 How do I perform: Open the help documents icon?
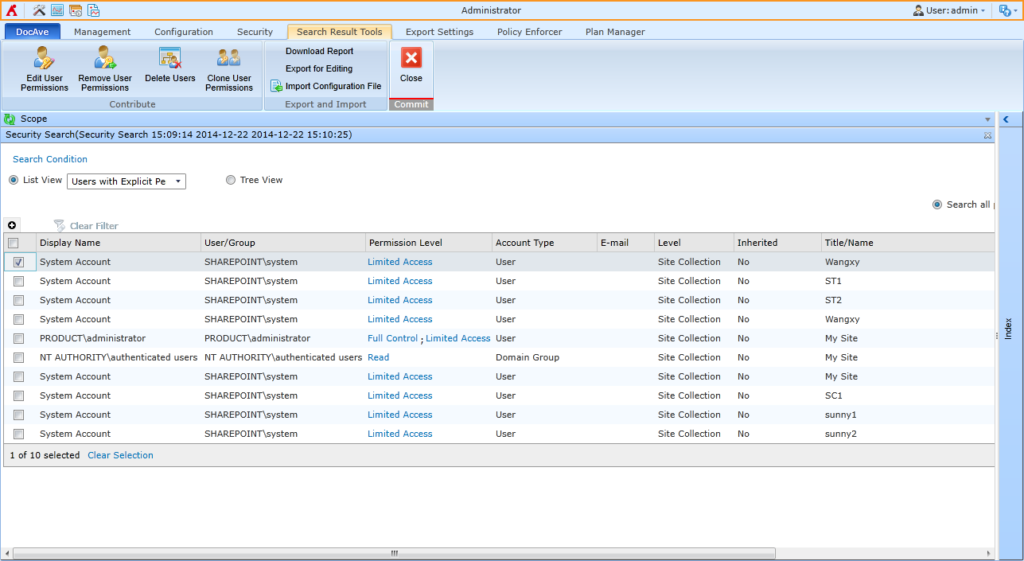1004,10
